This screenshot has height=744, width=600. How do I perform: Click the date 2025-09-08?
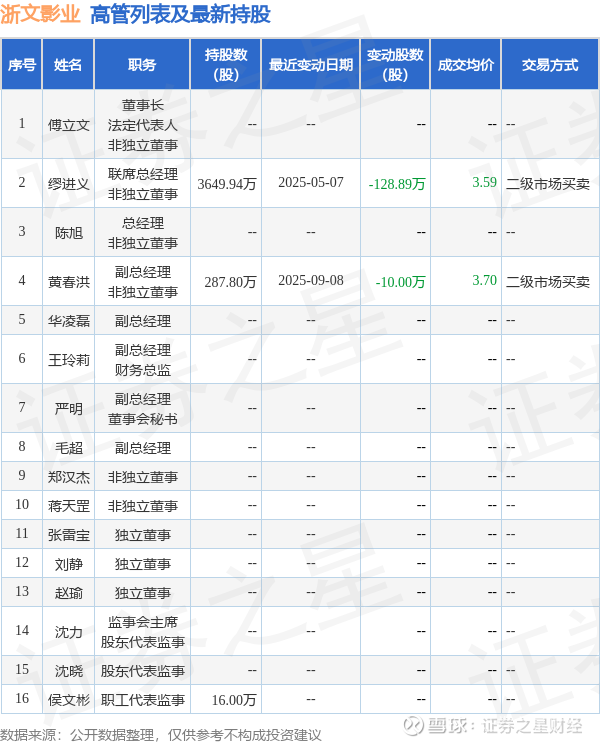pyautogui.click(x=311, y=280)
